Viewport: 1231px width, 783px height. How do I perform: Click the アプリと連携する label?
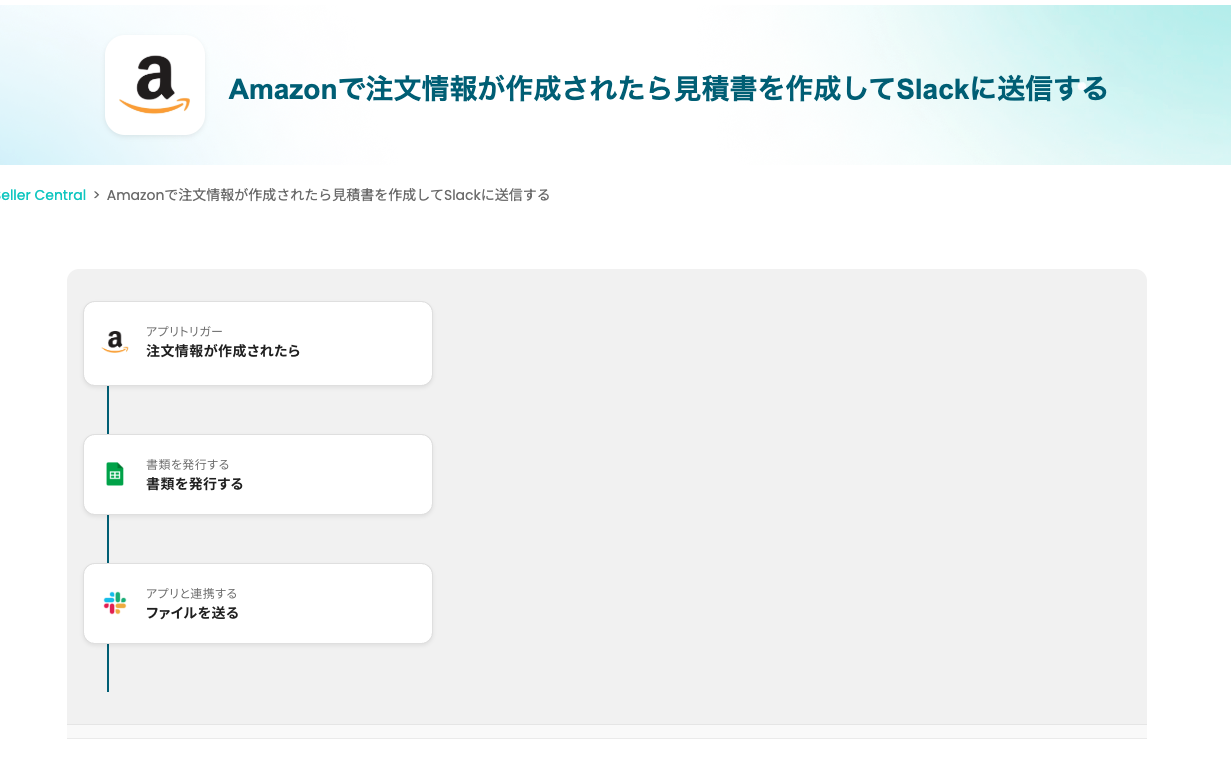coord(191,593)
